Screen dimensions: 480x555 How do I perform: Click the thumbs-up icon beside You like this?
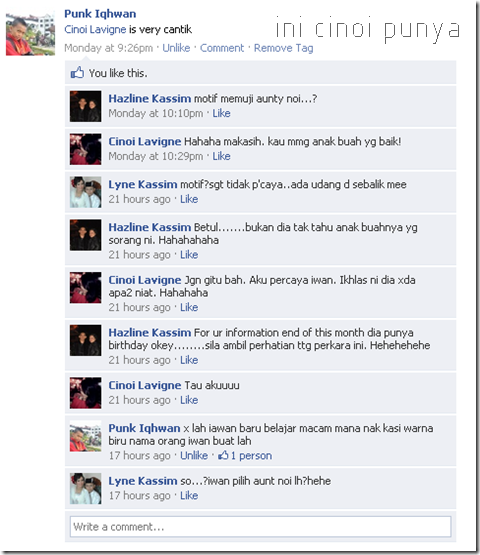click(77, 73)
